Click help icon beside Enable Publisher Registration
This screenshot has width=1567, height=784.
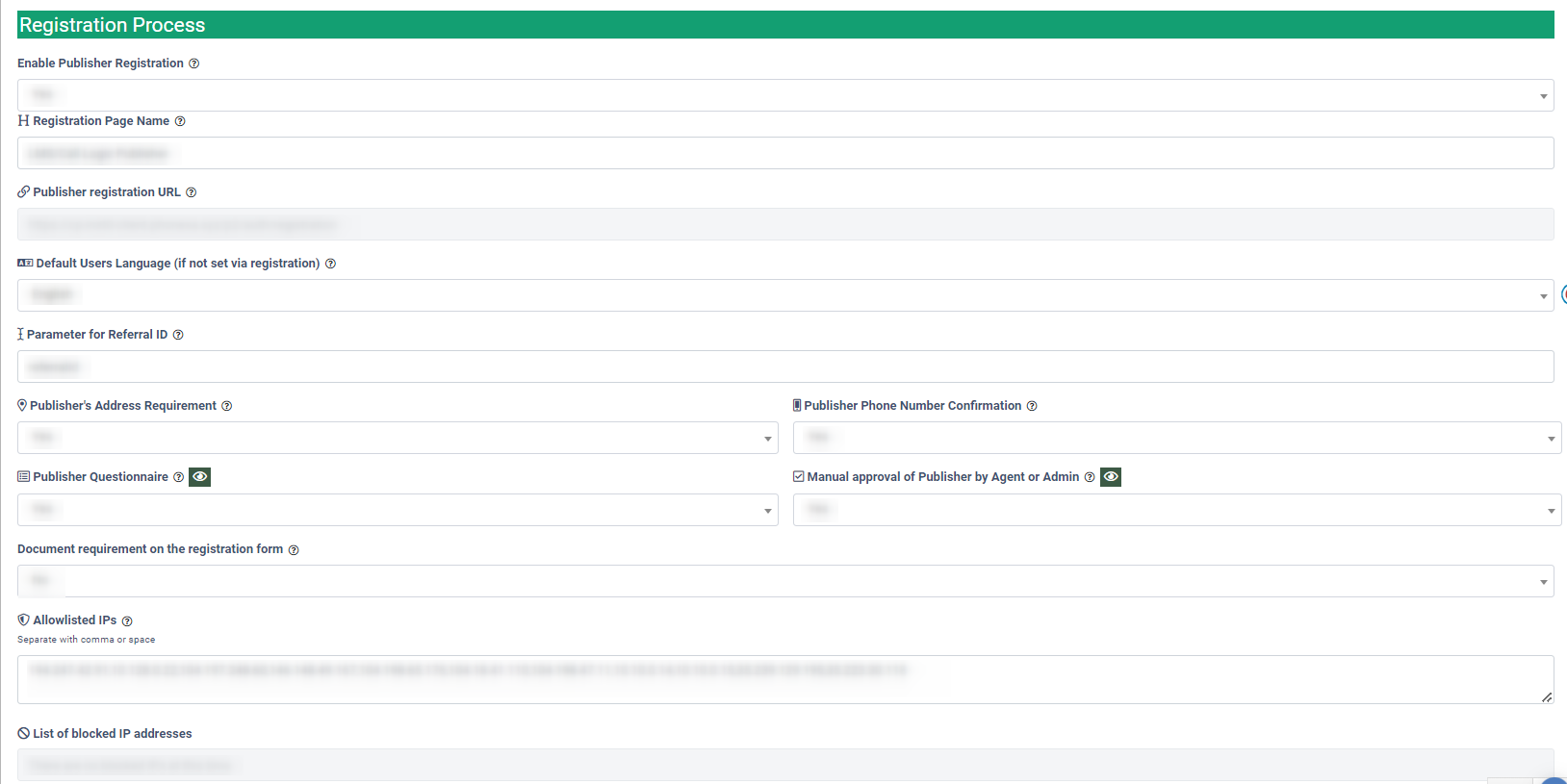click(193, 63)
